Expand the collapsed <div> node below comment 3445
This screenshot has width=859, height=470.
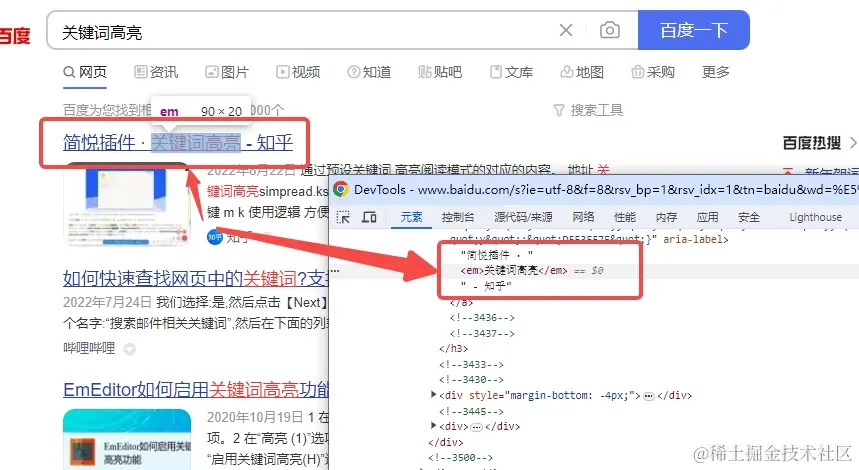tap(433, 426)
